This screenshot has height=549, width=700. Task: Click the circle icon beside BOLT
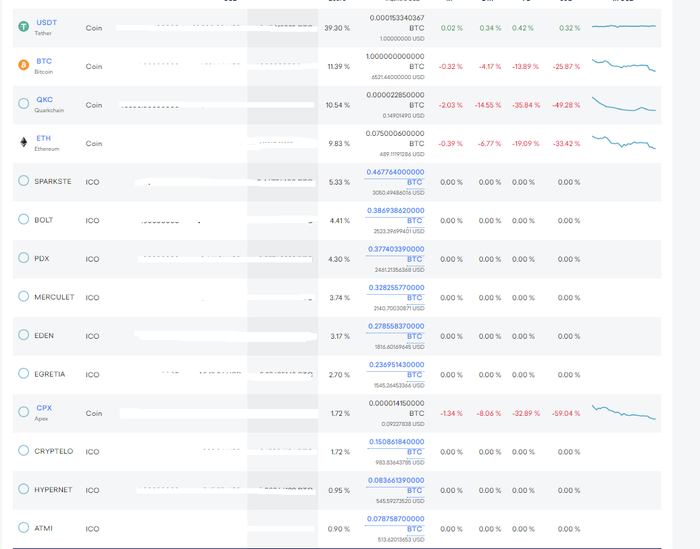click(x=24, y=219)
